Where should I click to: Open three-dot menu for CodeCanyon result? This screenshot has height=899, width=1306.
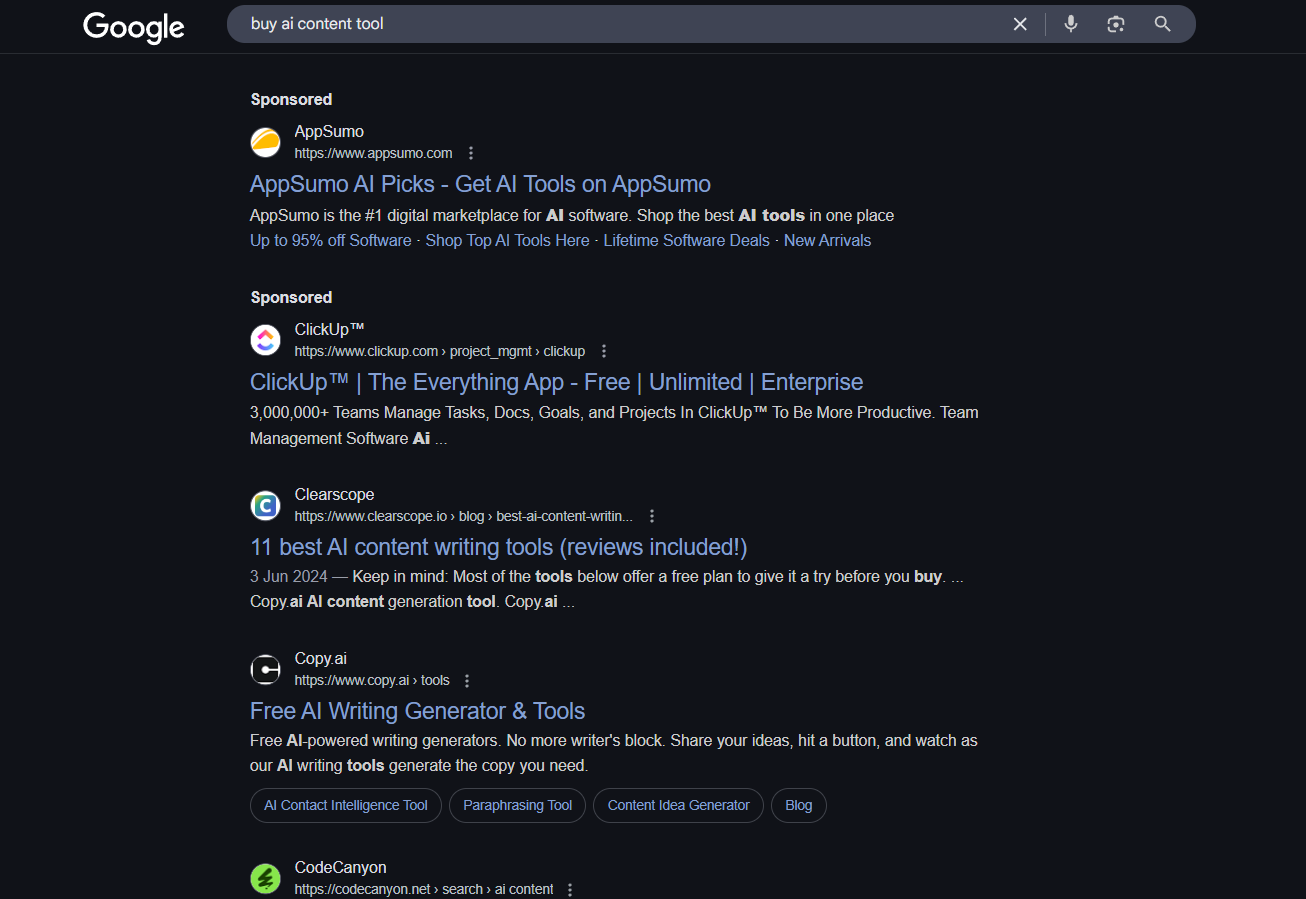point(570,889)
